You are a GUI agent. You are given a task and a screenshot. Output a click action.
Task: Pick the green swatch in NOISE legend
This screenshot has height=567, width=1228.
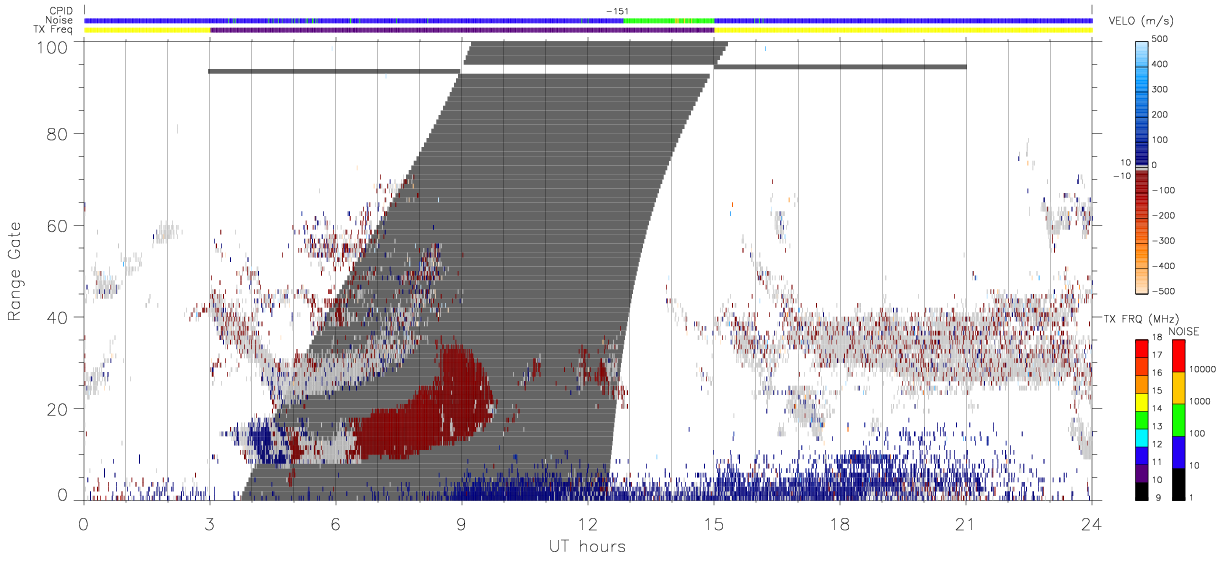[1177, 420]
